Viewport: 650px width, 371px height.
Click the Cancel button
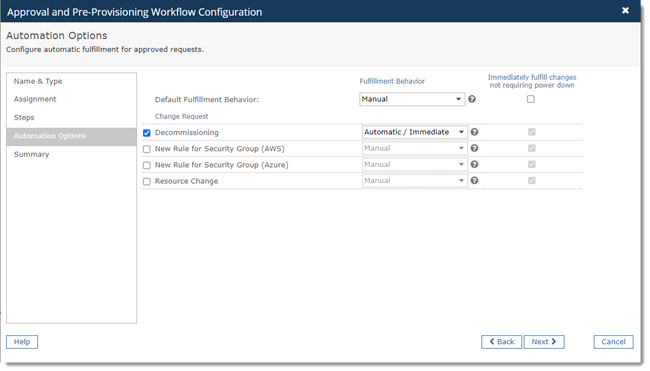[x=613, y=342]
